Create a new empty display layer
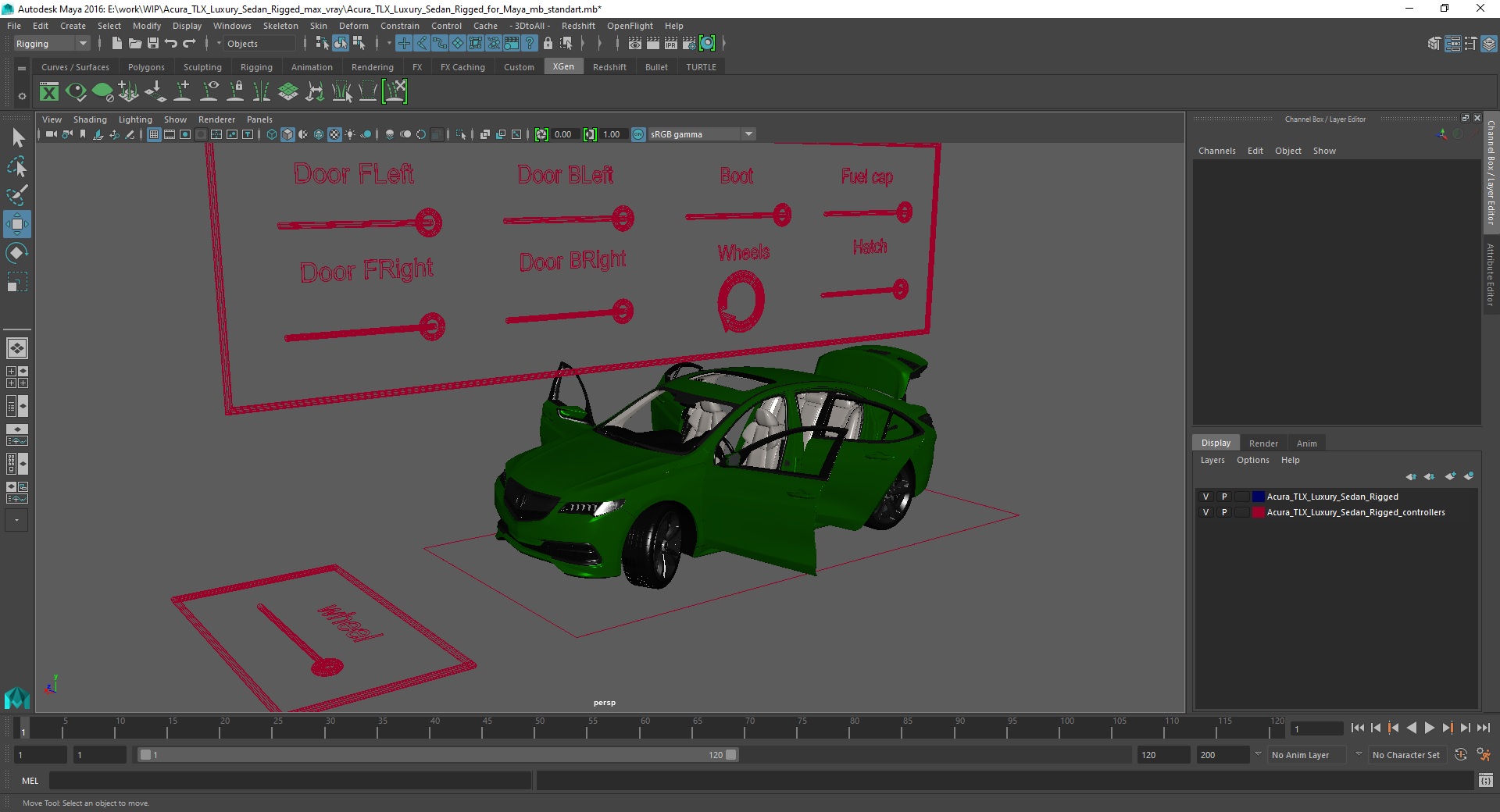This screenshot has width=1500, height=812. coord(1451,476)
